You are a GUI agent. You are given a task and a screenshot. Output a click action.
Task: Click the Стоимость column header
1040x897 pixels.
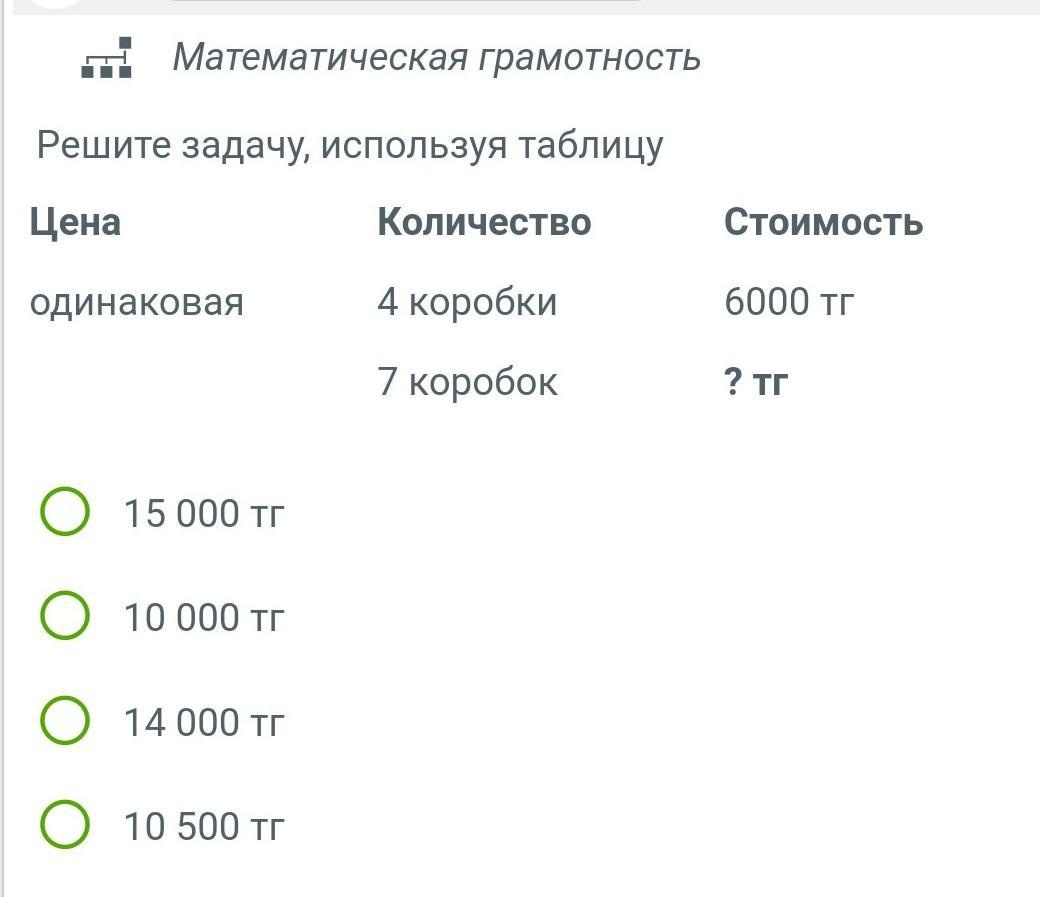823,222
